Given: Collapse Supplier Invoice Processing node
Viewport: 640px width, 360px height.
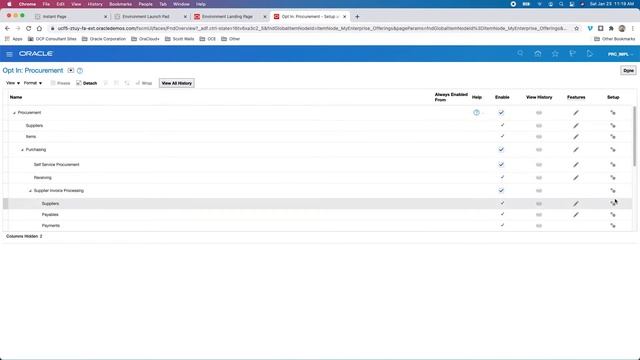Looking at the screenshot, I should click(30, 191).
